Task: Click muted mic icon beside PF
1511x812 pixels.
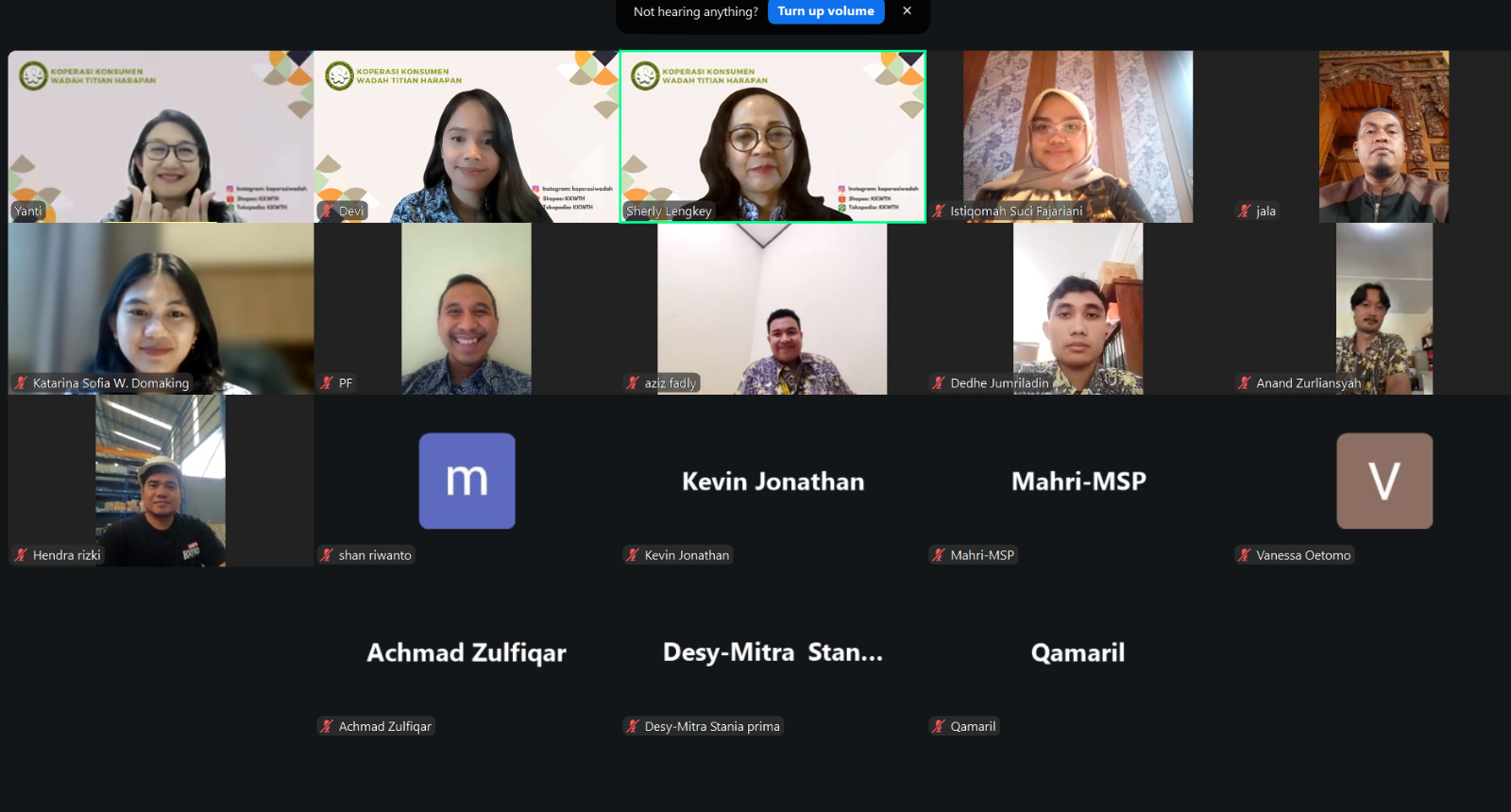Action: tap(327, 383)
